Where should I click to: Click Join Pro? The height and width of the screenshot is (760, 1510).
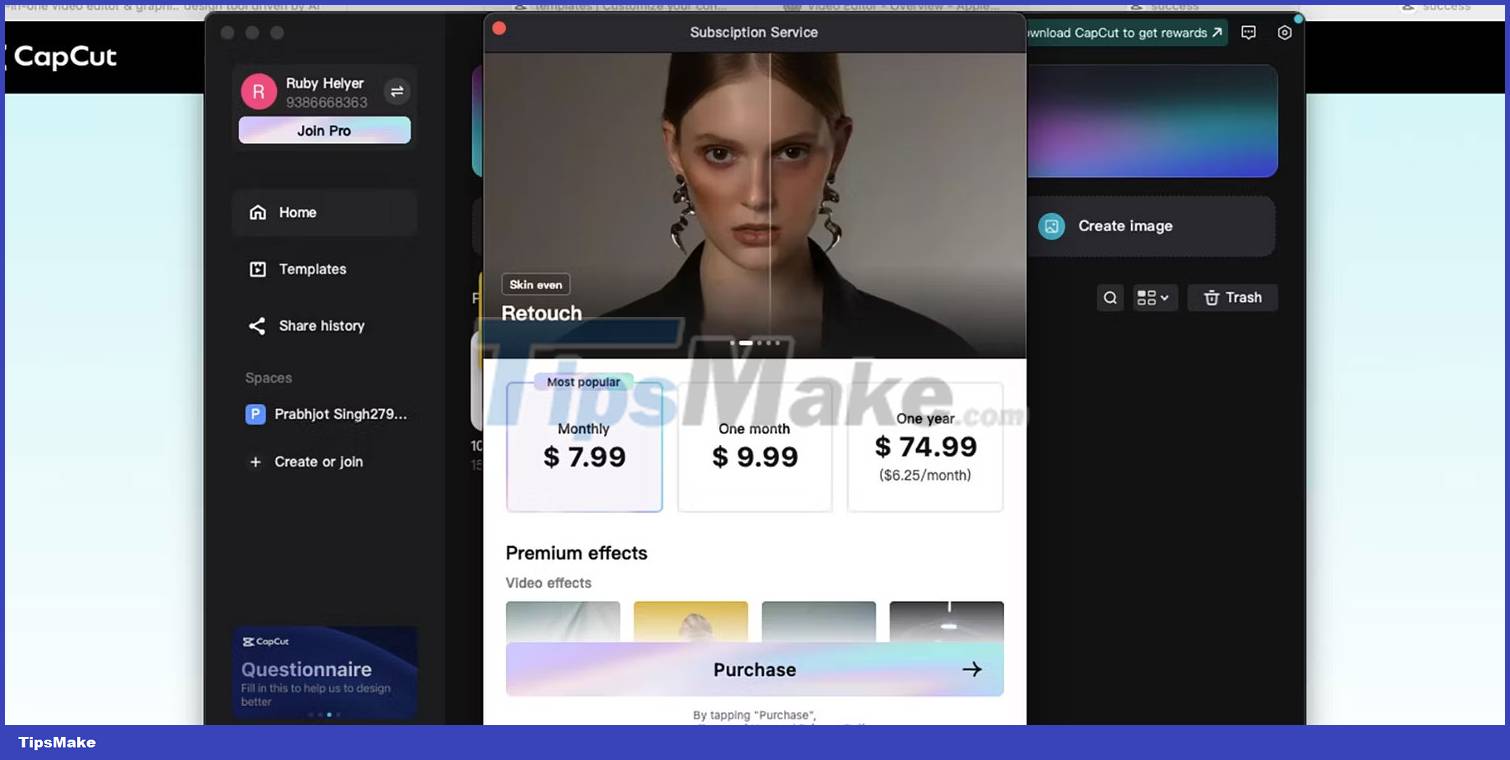(x=324, y=130)
